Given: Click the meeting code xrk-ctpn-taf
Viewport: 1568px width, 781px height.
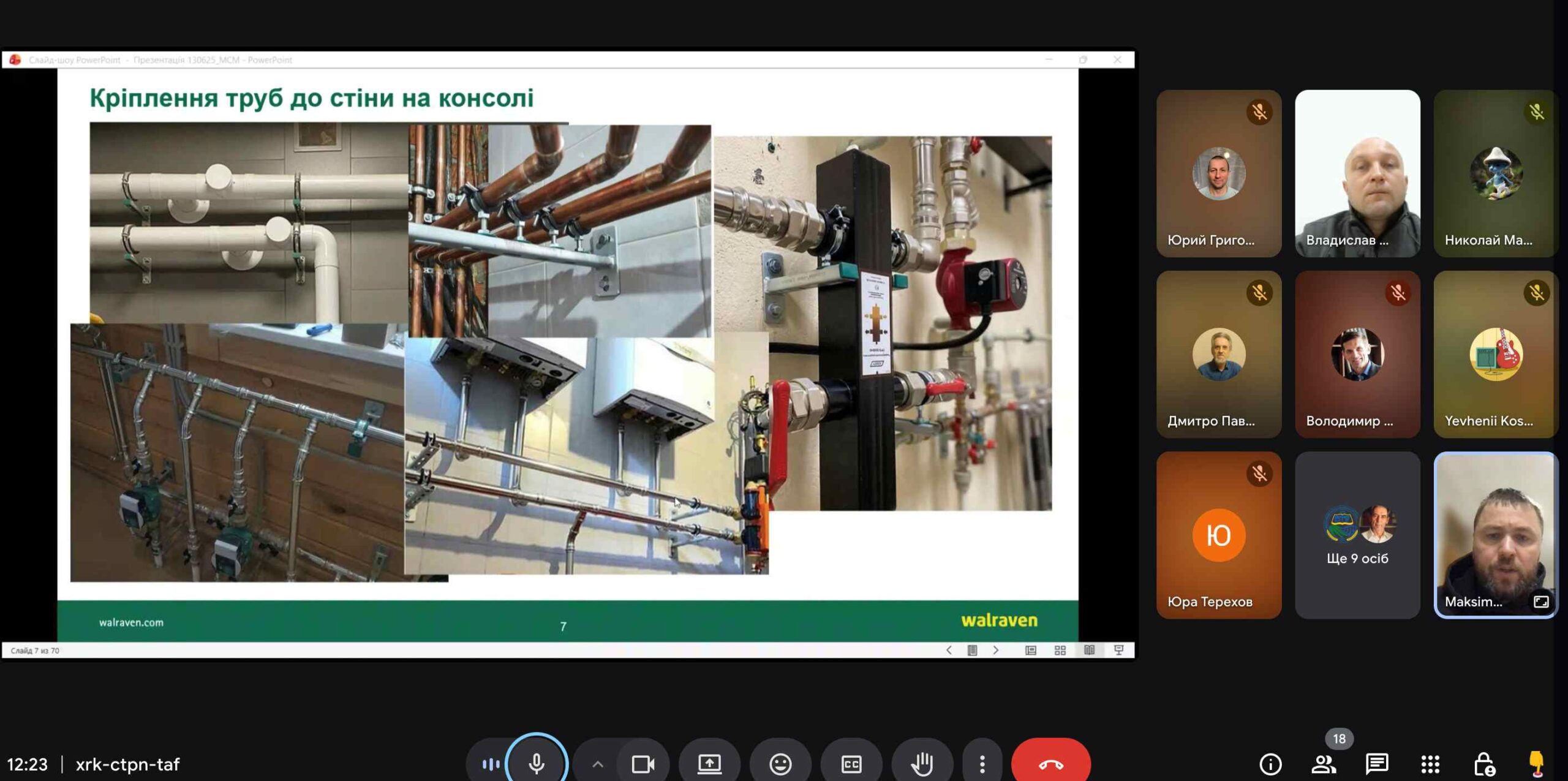Looking at the screenshot, I should coord(127,764).
